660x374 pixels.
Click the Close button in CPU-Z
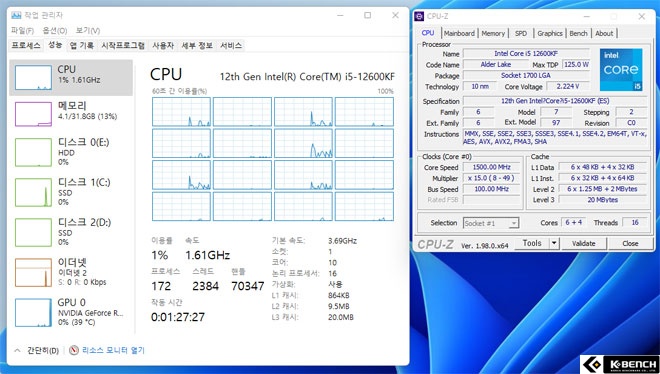[630, 243]
